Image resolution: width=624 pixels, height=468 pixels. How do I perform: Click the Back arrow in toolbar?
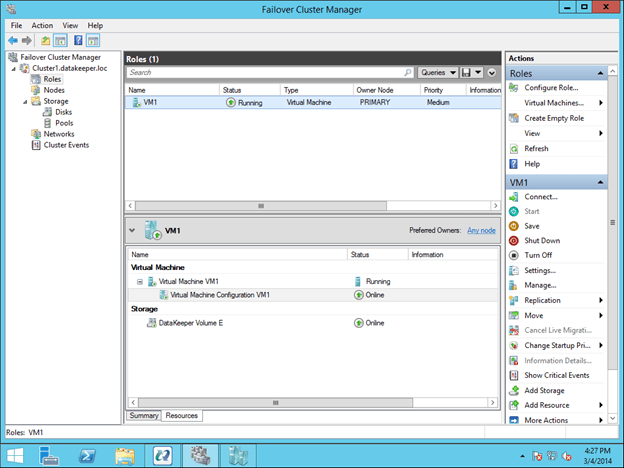pyautogui.click(x=12, y=40)
